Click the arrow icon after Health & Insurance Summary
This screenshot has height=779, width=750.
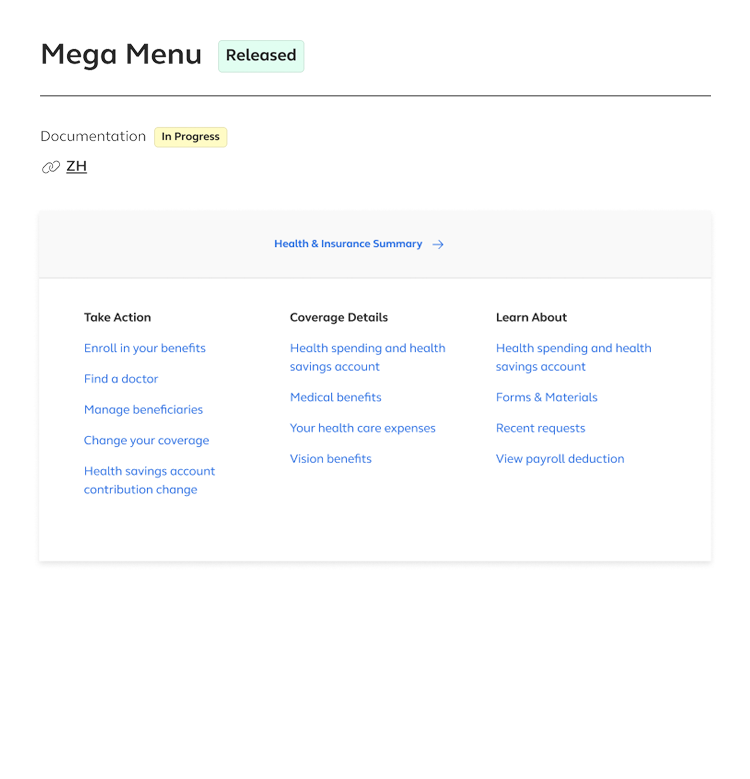(x=438, y=244)
